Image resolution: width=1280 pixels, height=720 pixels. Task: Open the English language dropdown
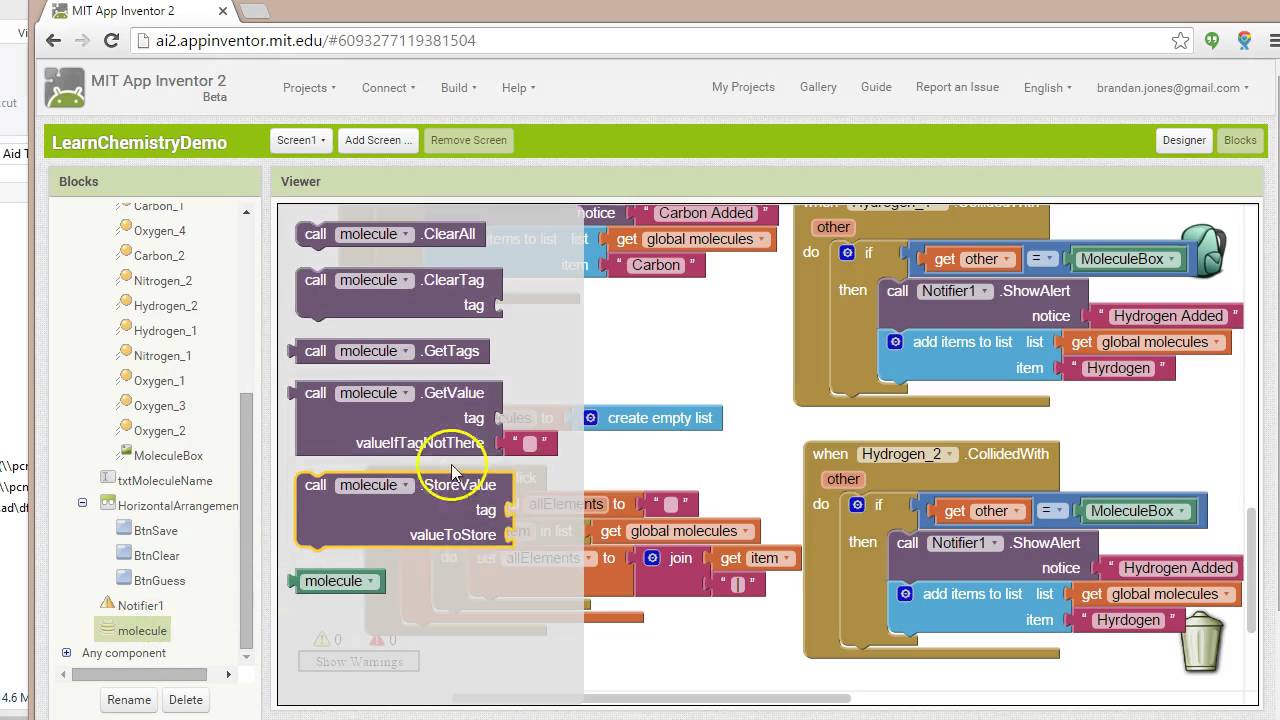tap(1047, 88)
